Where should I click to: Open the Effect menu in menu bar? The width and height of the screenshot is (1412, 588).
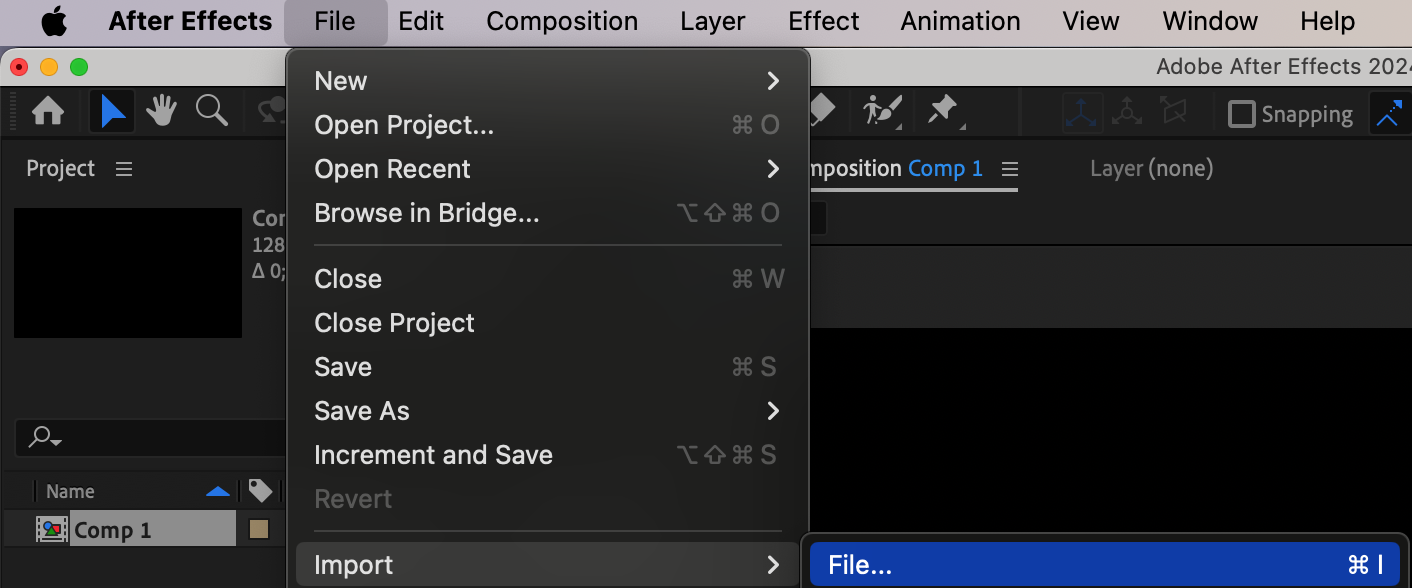click(824, 21)
